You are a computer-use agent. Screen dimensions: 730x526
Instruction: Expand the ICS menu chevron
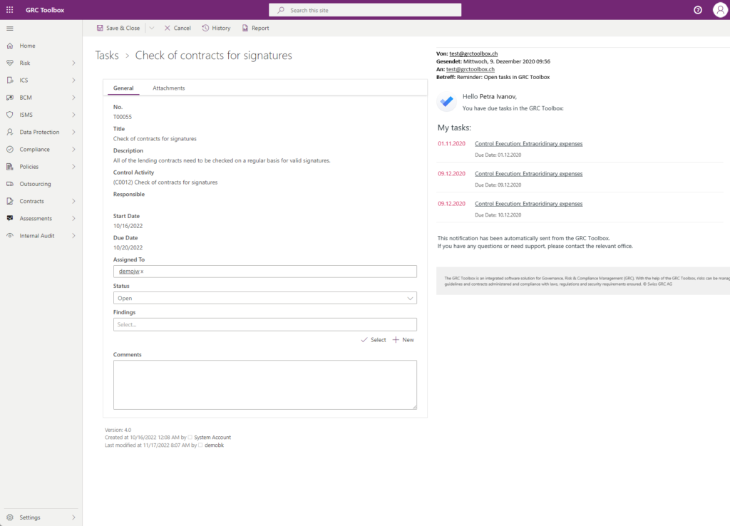(x=74, y=80)
